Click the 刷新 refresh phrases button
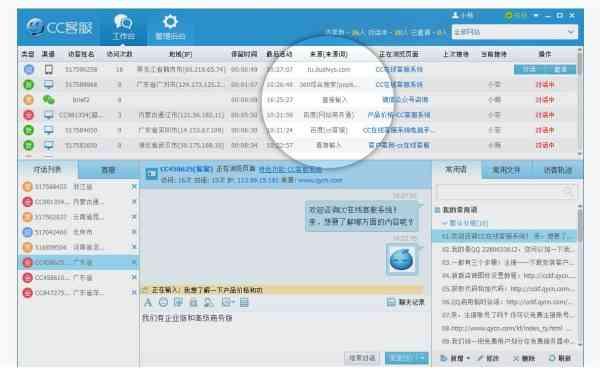Image resolution: width=600 pixels, height=373 pixels. (560, 358)
